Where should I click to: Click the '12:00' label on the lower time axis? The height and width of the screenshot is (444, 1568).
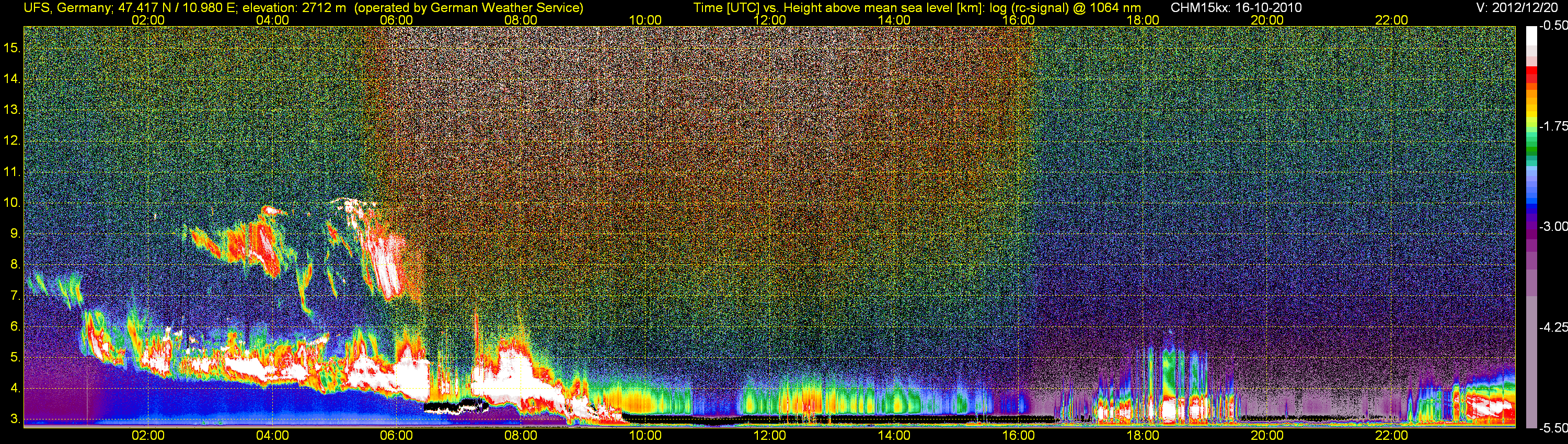tap(769, 436)
